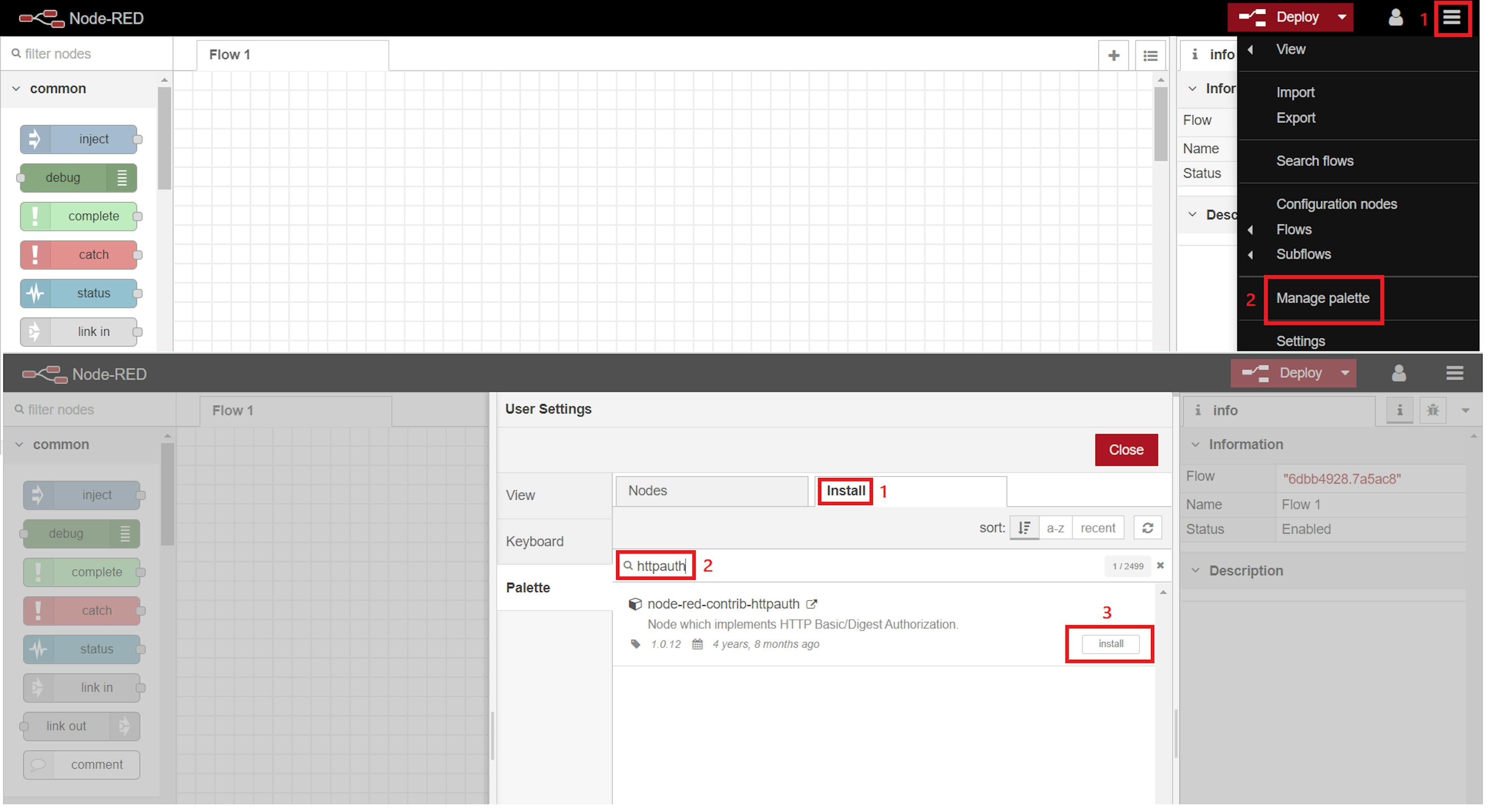Open the Flows submenu

(1358, 230)
